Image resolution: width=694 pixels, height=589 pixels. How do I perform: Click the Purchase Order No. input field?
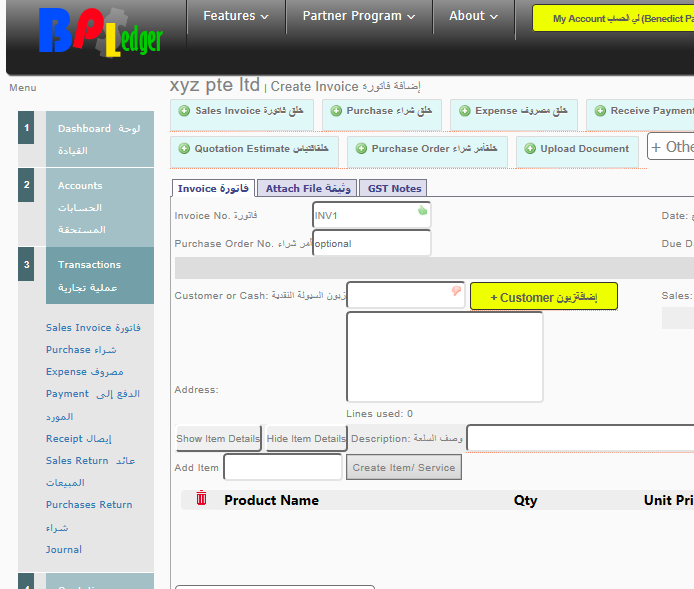pyautogui.click(x=371, y=243)
